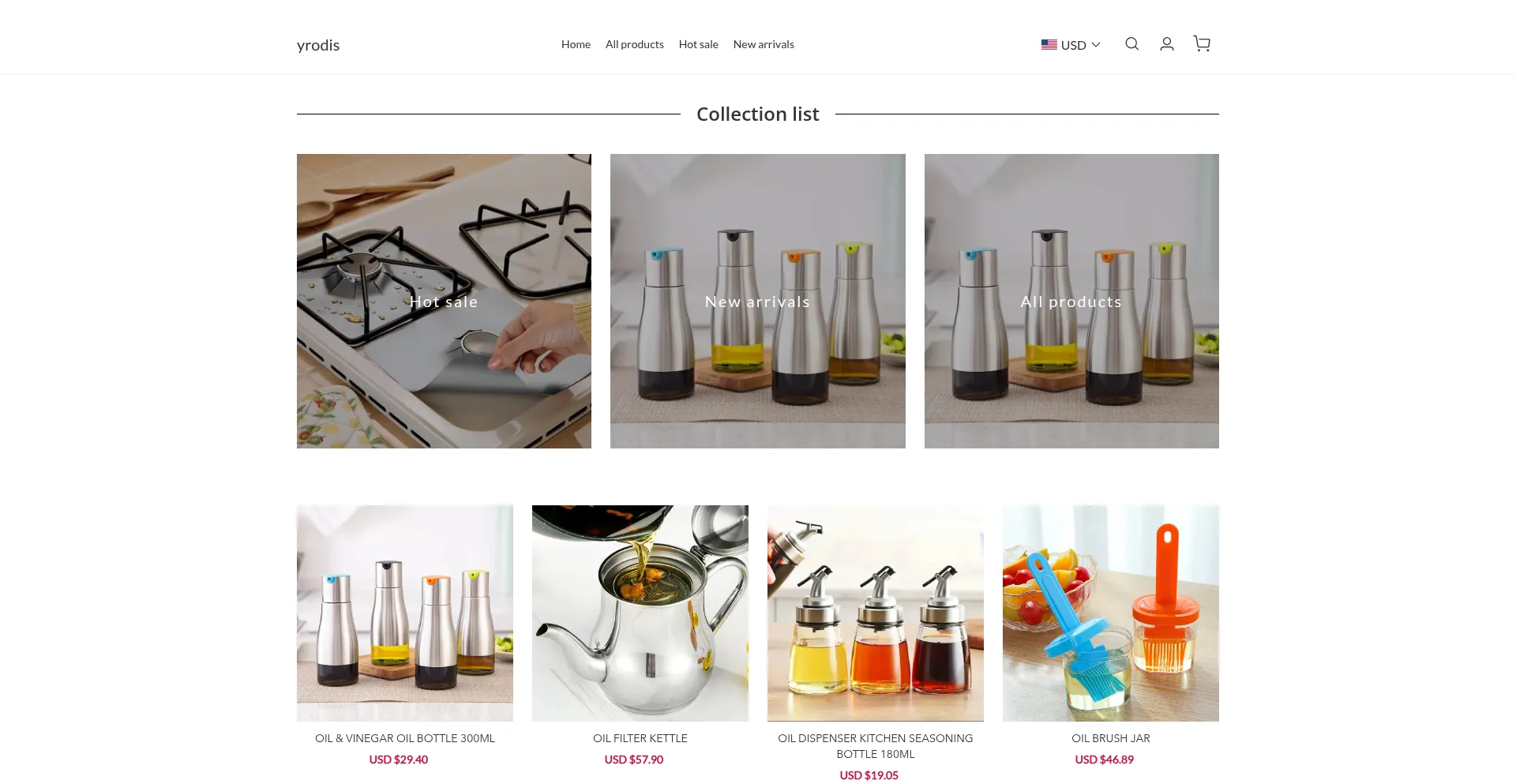Select Hot sale in the top menu
Viewport: 1516px width, 784px height.
click(x=698, y=44)
